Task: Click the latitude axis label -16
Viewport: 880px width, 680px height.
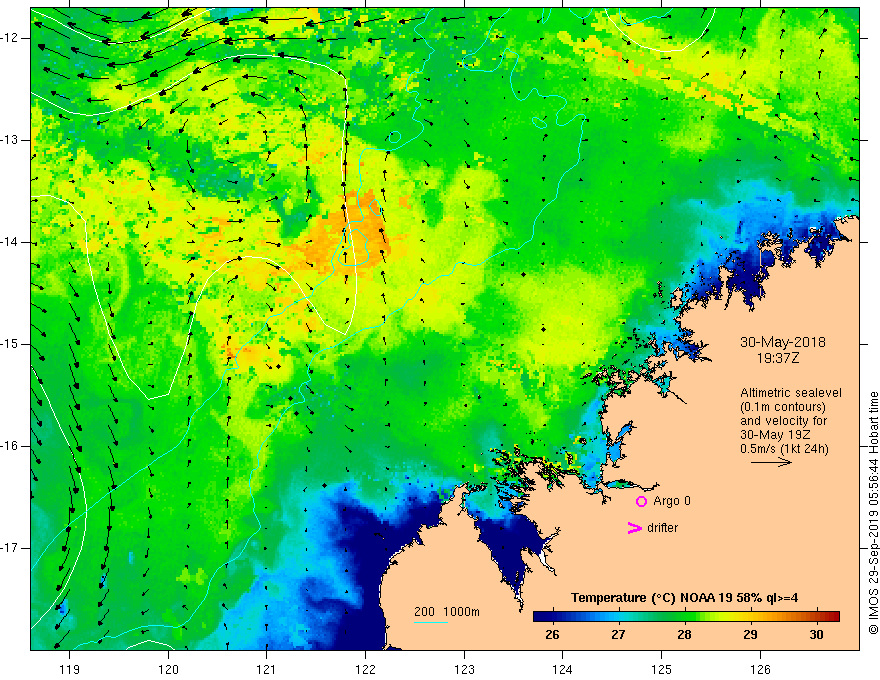Action: [9, 446]
